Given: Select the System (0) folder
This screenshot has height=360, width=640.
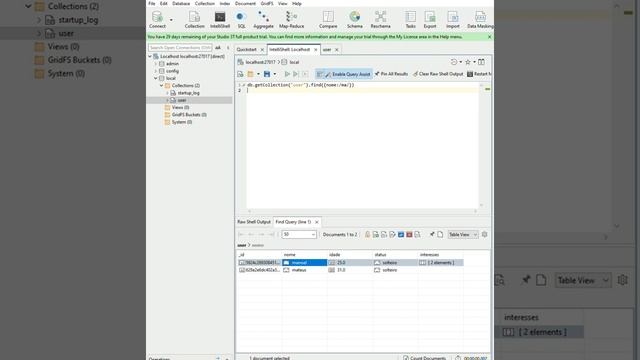Looking at the screenshot, I should click(182, 122).
